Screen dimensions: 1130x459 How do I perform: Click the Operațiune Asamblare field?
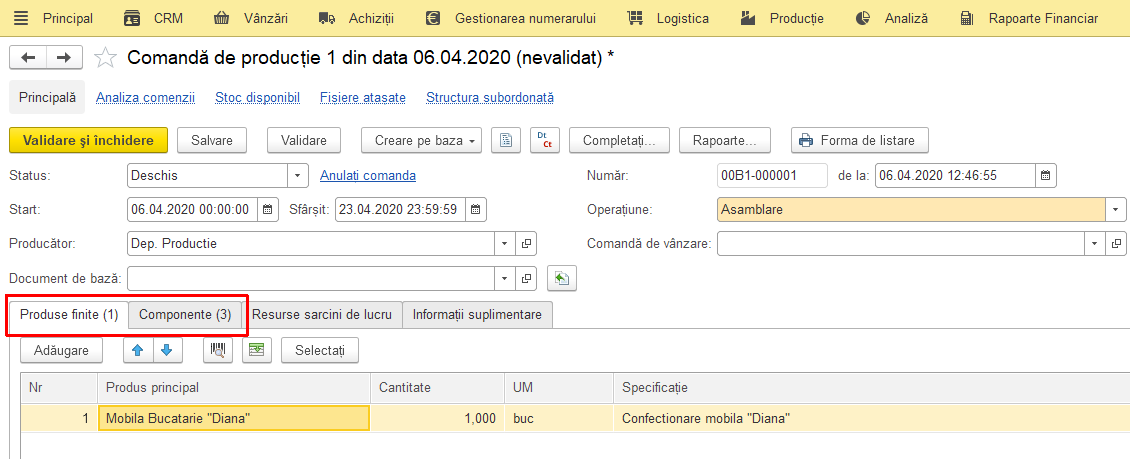point(912,210)
